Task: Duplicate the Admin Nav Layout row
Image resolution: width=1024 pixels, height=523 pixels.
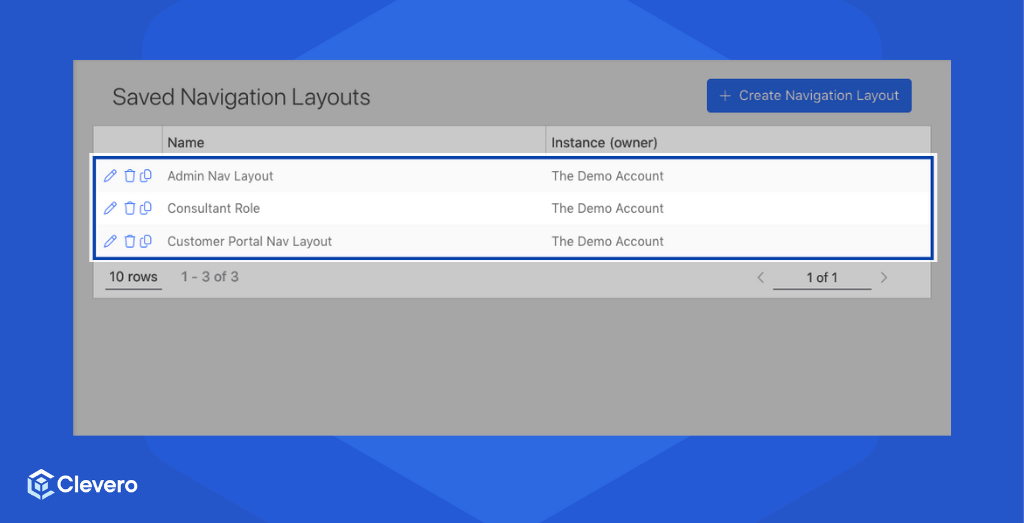Action: click(146, 176)
